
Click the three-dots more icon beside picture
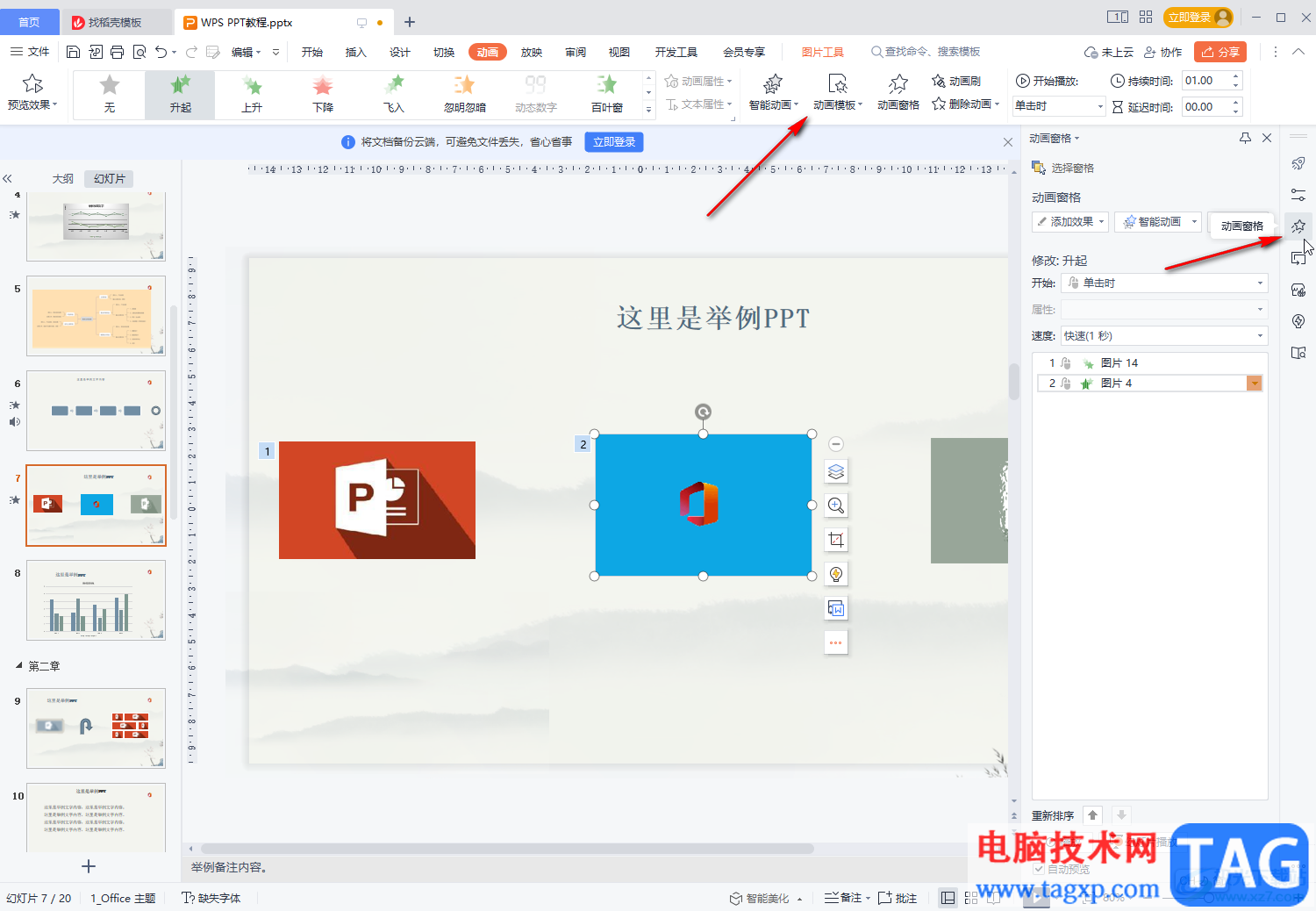[836, 642]
